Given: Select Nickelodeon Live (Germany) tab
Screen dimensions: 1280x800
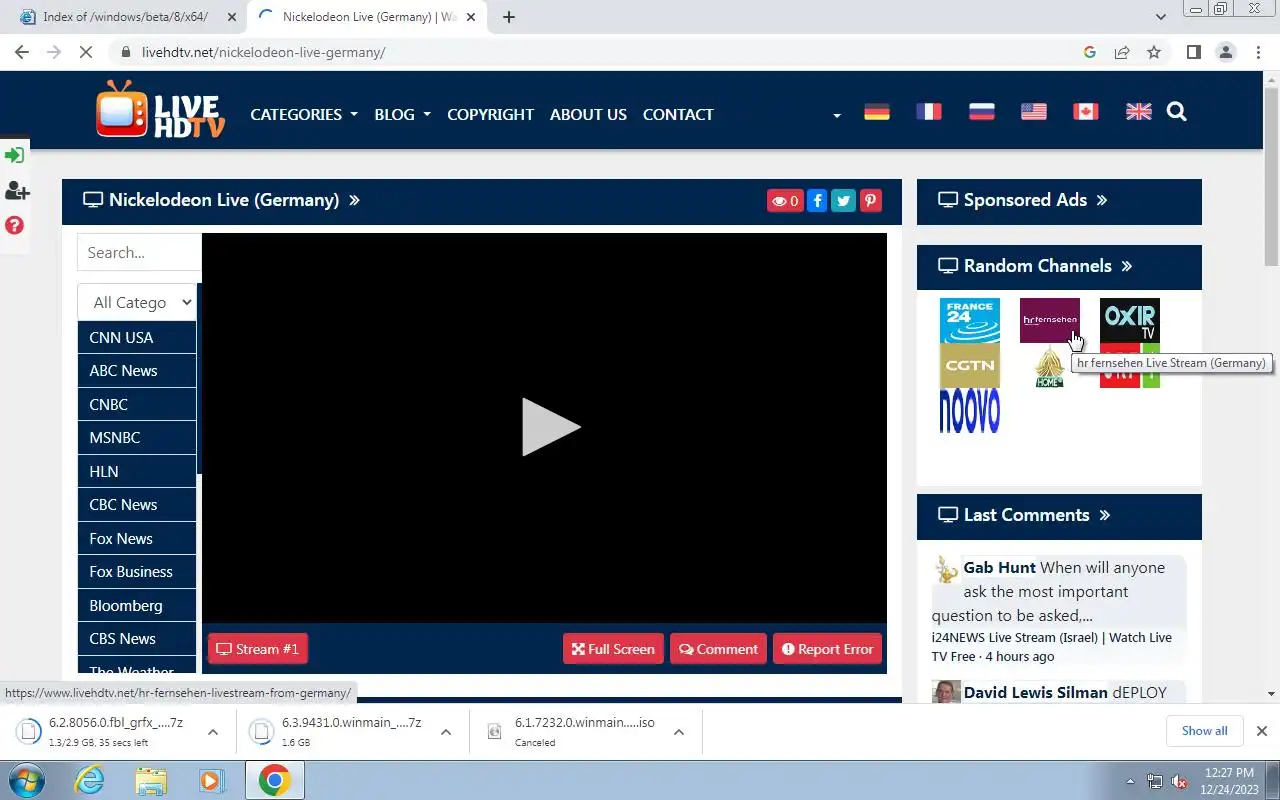Looking at the screenshot, I should 366,17.
